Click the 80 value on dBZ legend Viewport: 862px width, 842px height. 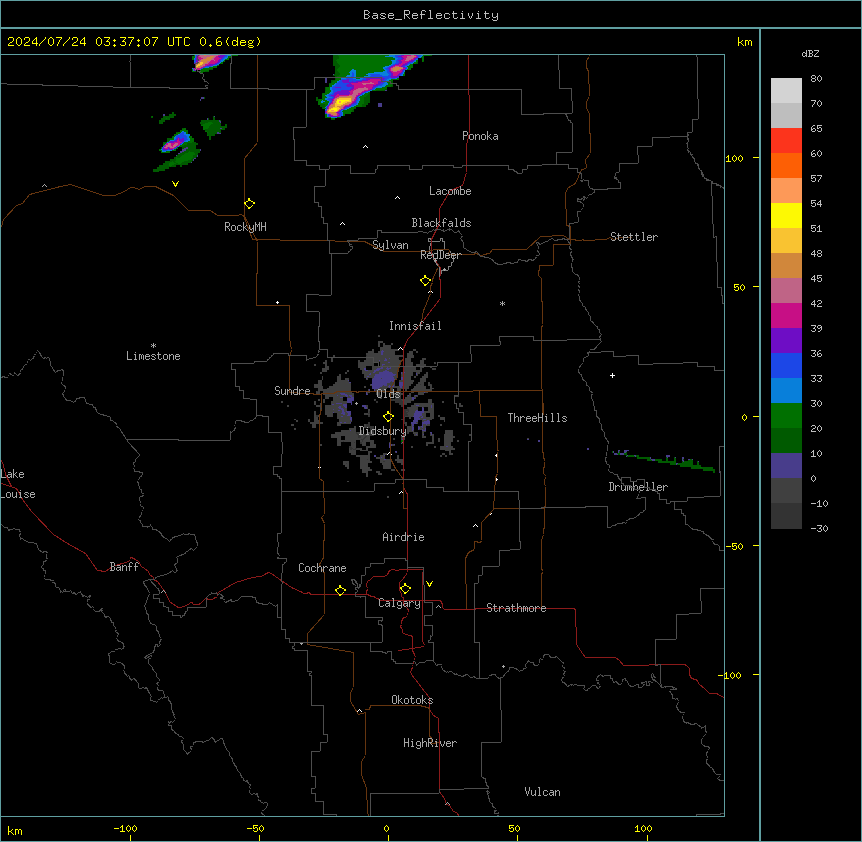[816, 79]
